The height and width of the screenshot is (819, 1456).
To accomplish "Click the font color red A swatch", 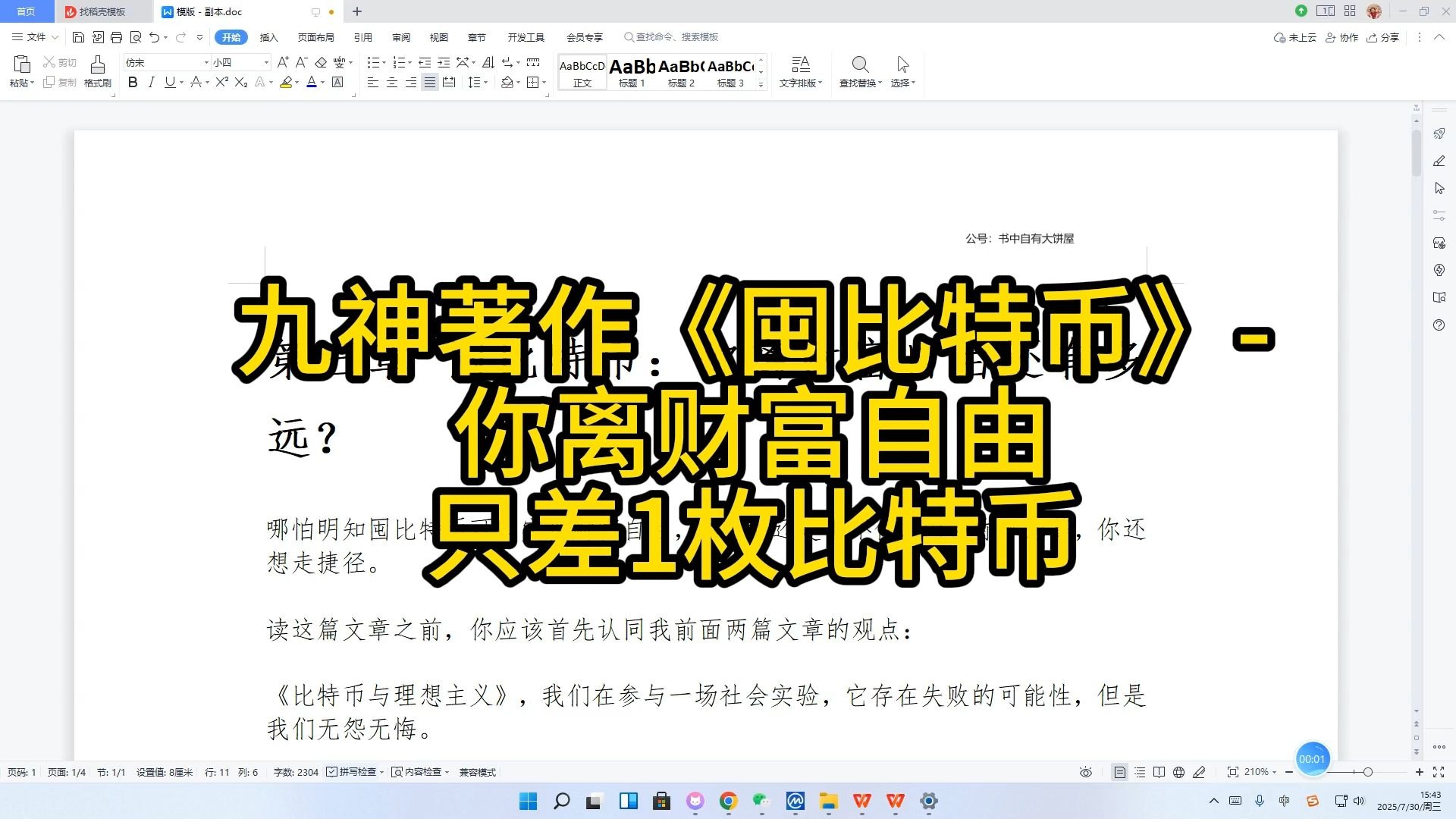I will pos(311,82).
